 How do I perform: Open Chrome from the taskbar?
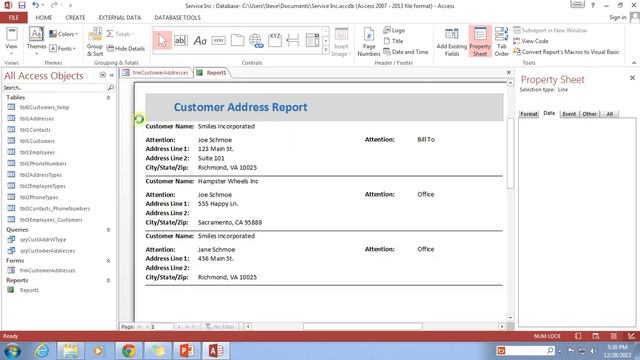pyautogui.click(x=129, y=351)
